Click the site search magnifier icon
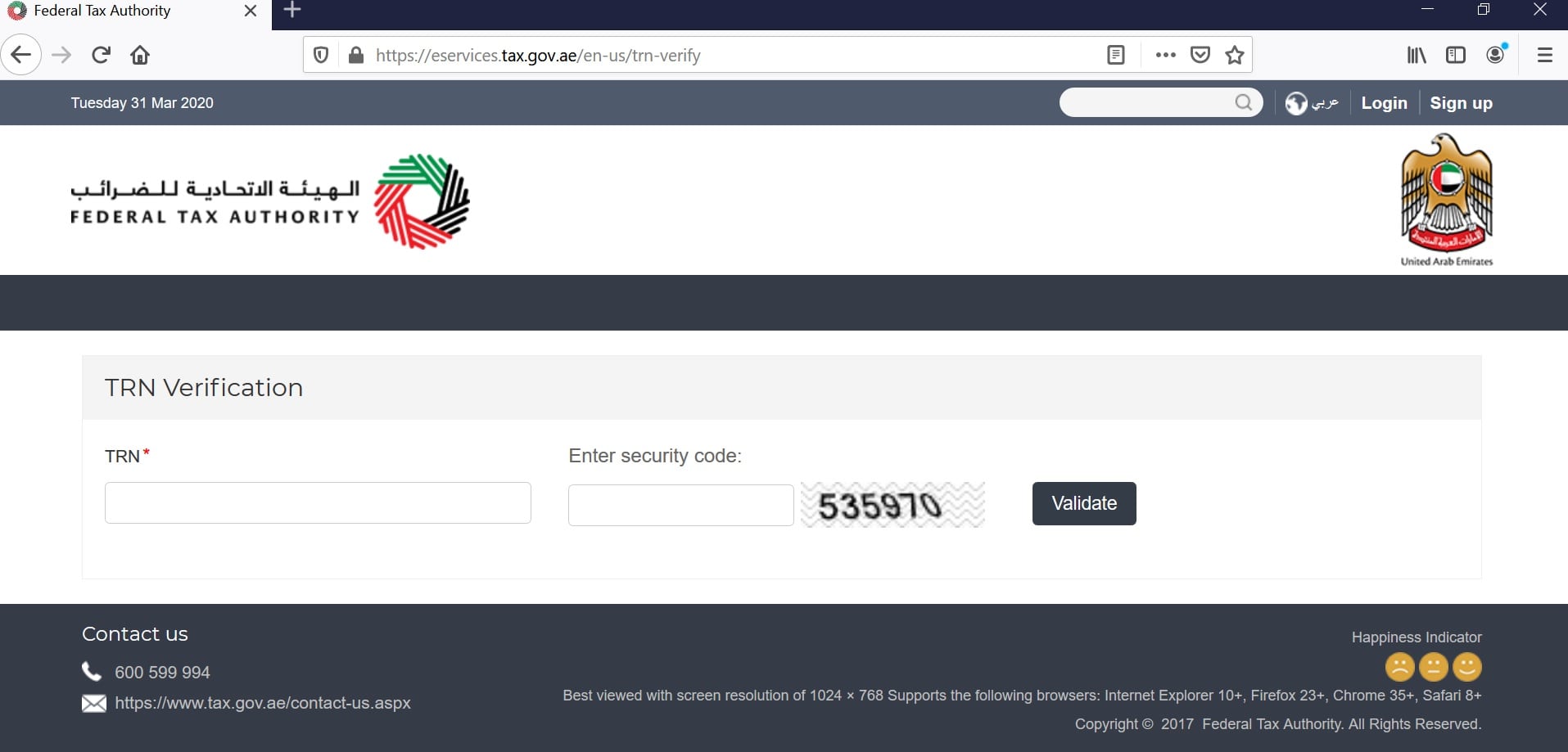The image size is (1568, 752). (x=1244, y=102)
